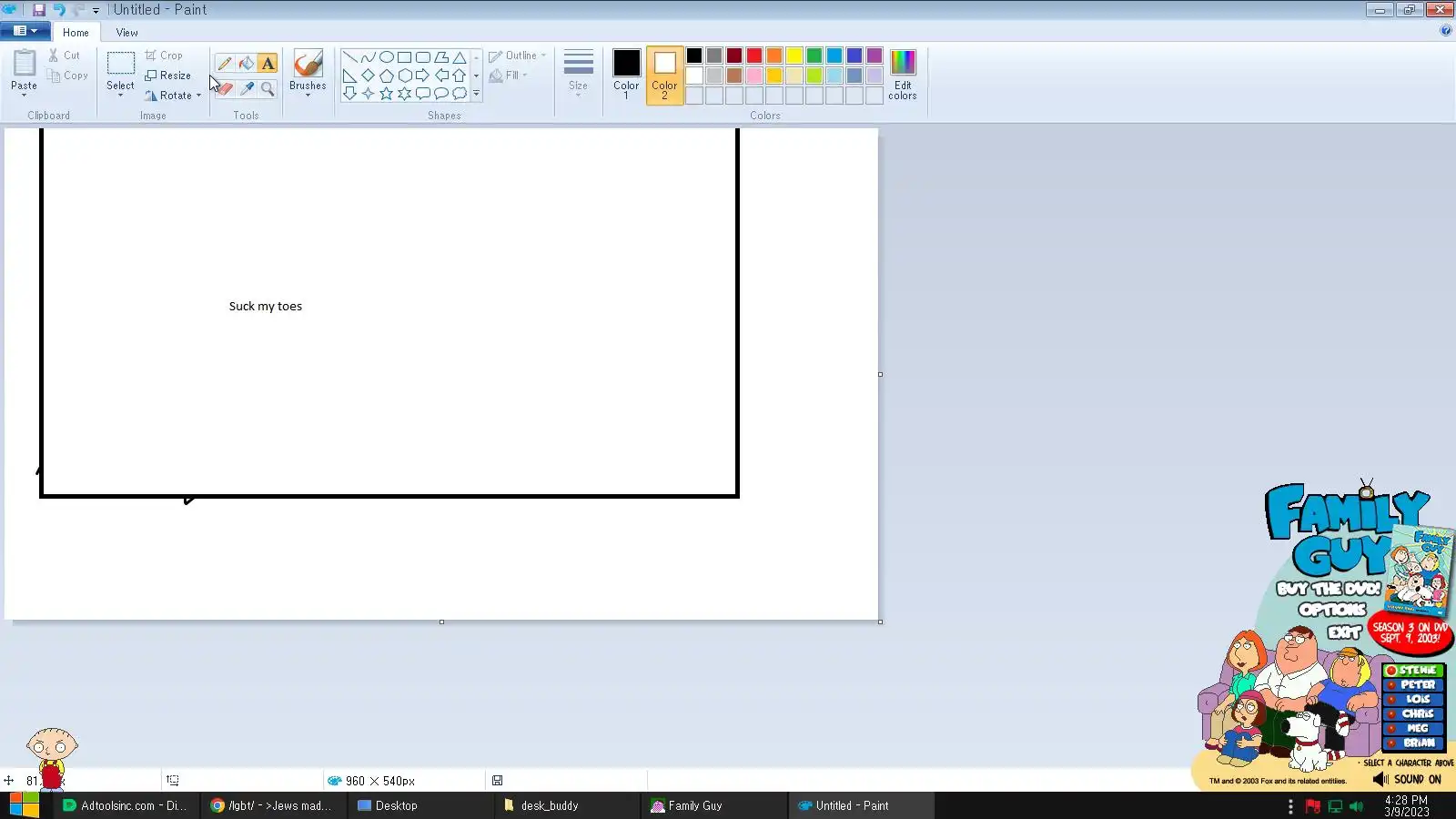Click the Undo arrow in quick access toolbar
This screenshot has width=1456, height=819.
click(x=59, y=10)
